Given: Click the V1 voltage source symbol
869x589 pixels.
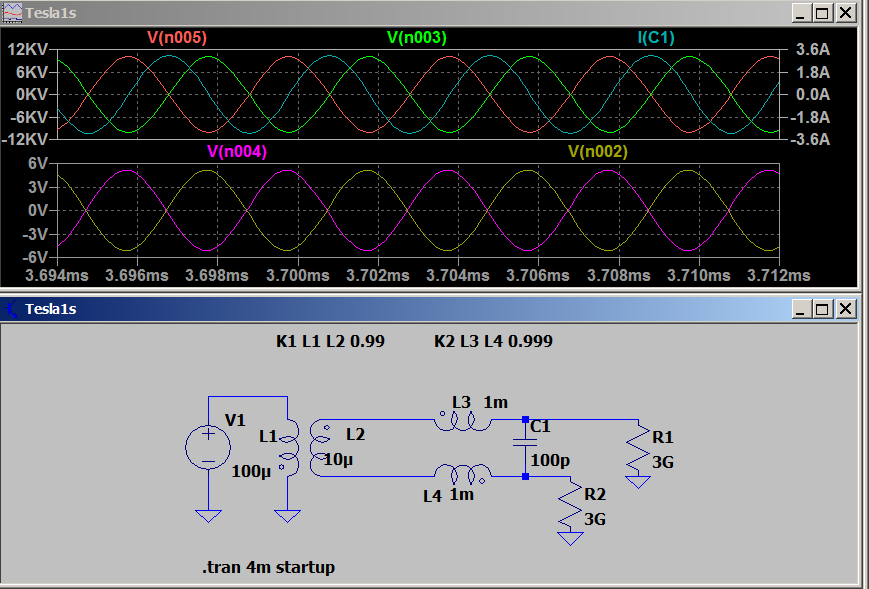Looking at the screenshot, I should point(208,446).
